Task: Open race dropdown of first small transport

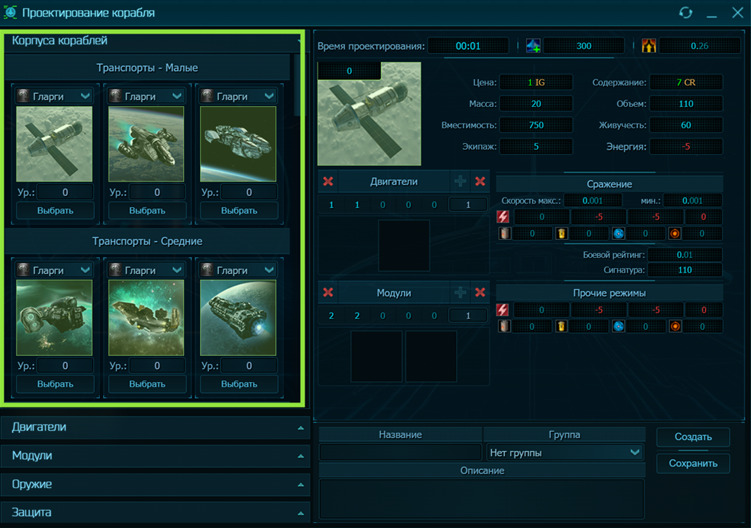Action: pyautogui.click(x=55, y=96)
